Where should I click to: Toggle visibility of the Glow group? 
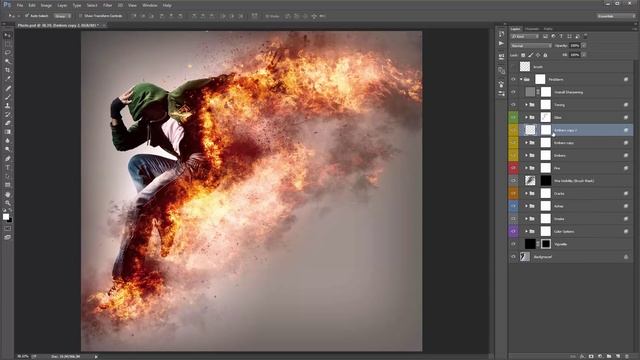click(x=513, y=117)
